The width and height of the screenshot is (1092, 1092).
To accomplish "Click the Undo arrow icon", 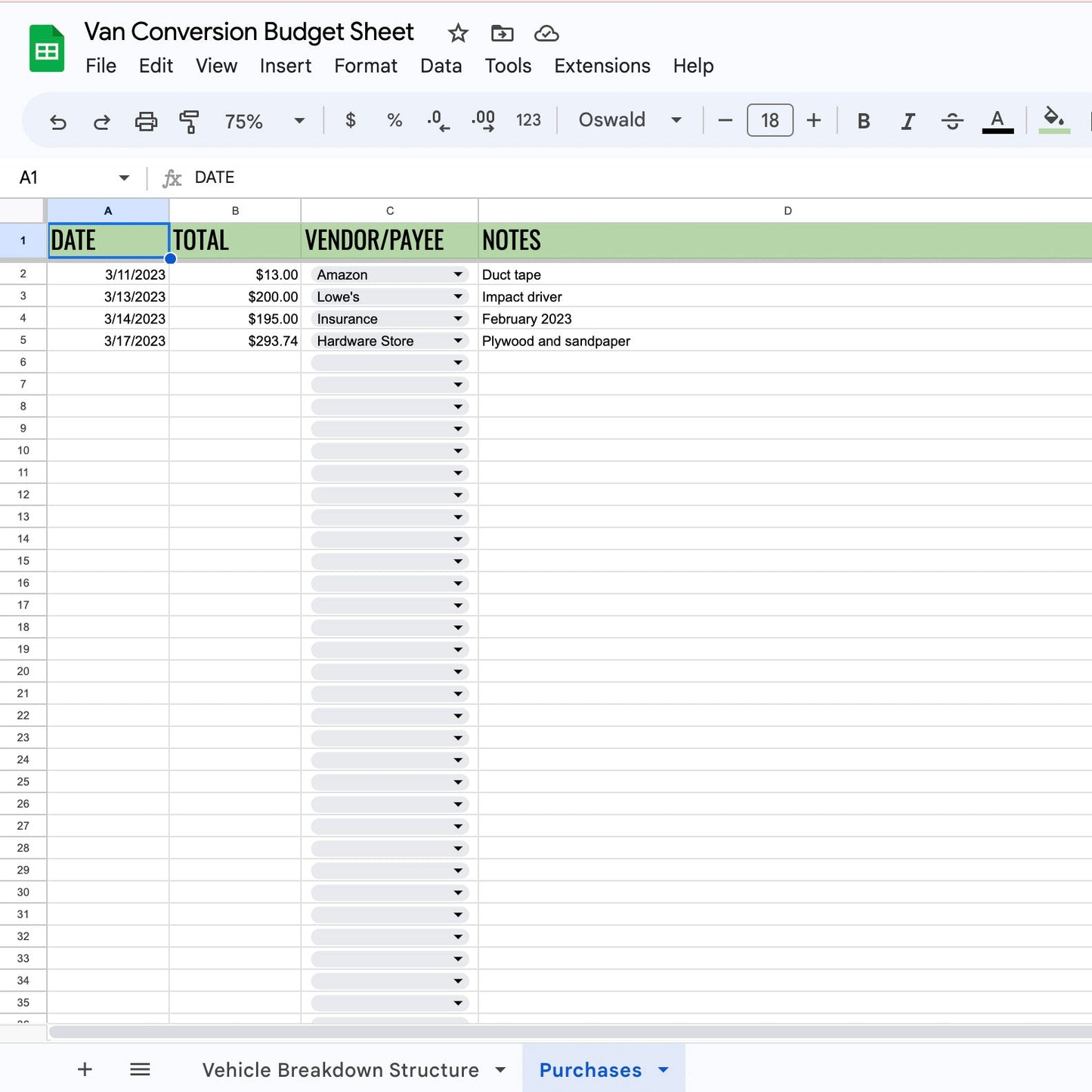I will pyautogui.click(x=58, y=121).
